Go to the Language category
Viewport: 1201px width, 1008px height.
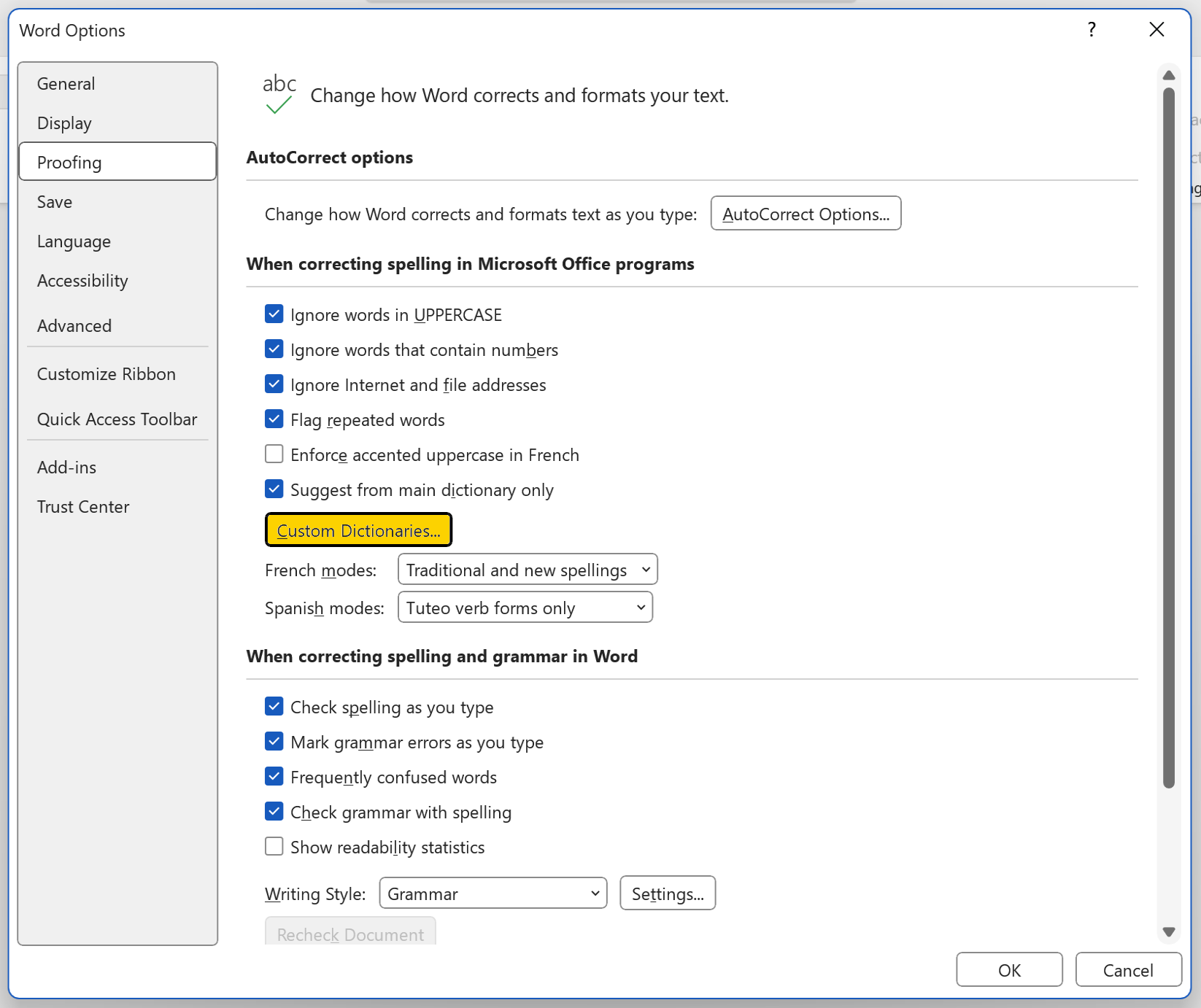117,241
